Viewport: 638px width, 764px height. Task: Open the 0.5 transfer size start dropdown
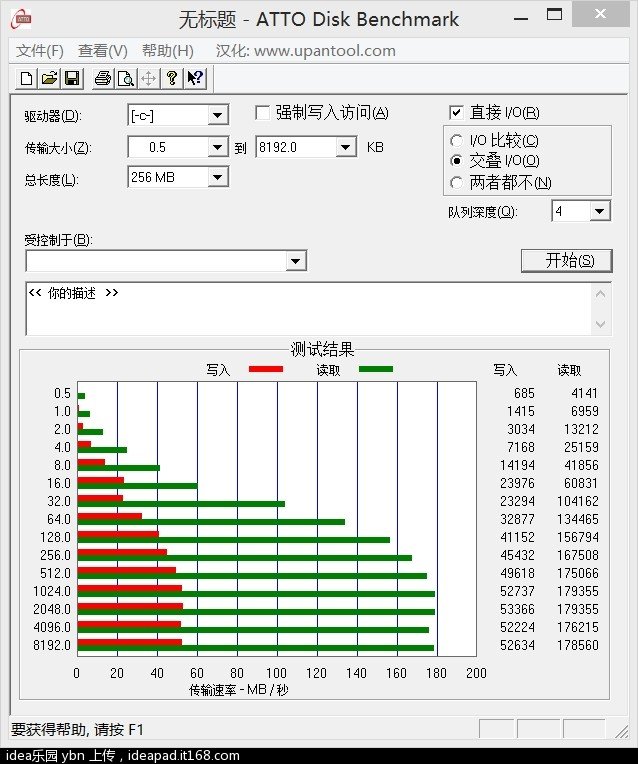(217, 147)
